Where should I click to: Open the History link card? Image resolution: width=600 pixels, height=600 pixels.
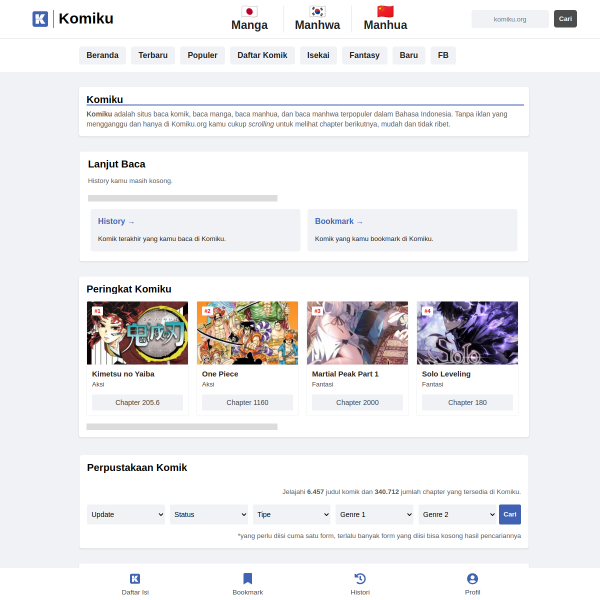(x=195, y=230)
